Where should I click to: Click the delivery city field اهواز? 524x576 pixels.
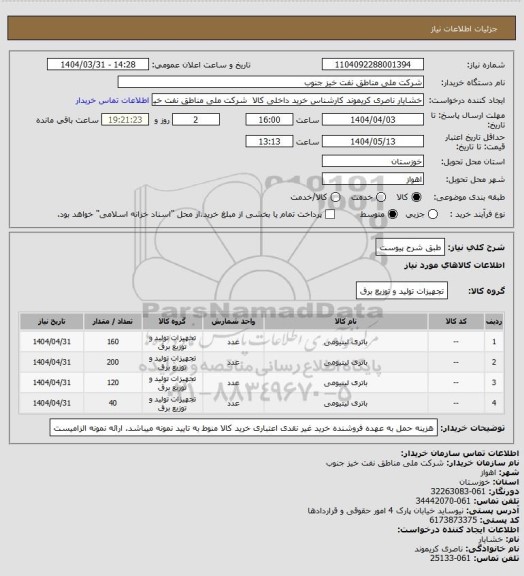(x=373, y=179)
